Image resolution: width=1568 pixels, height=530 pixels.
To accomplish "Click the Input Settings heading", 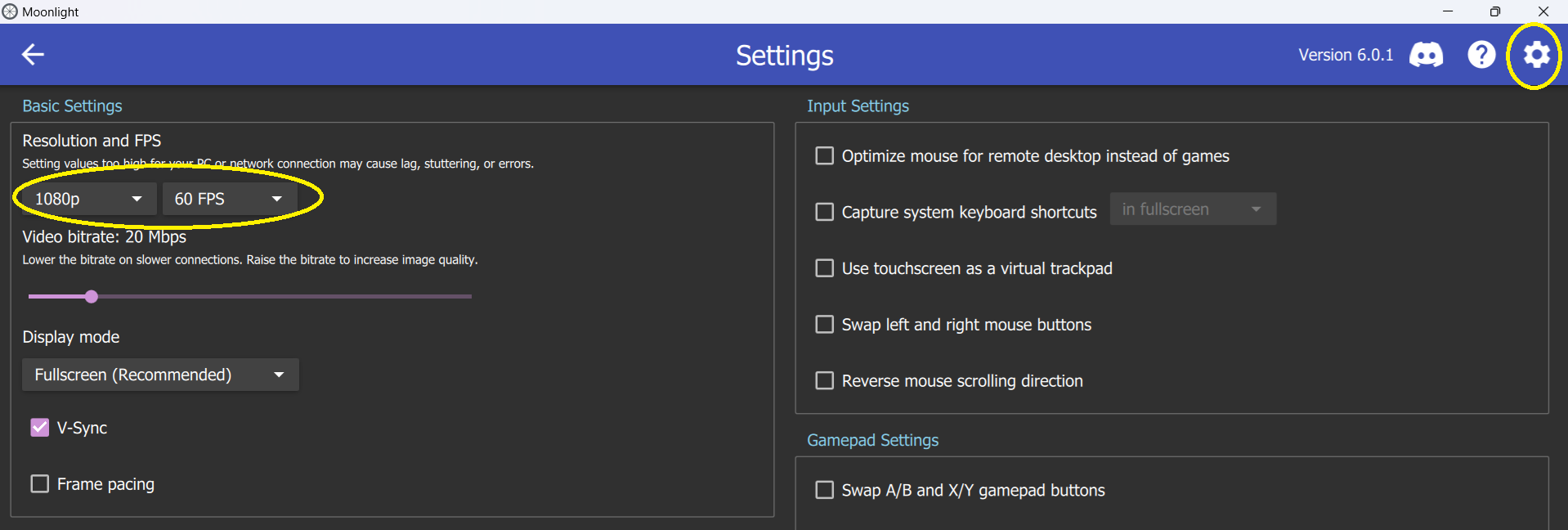I will (x=858, y=106).
